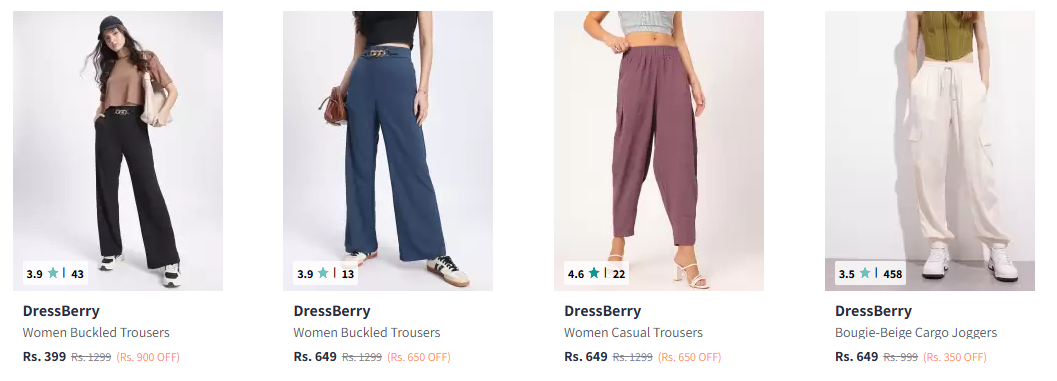The height and width of the screenshot is (381, 1057).
Task: Click the 22 ratings count badge
Action: 619,274
